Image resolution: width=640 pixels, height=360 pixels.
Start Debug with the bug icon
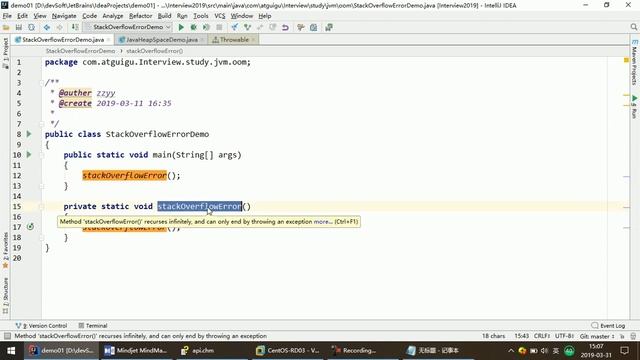[193, 27]
